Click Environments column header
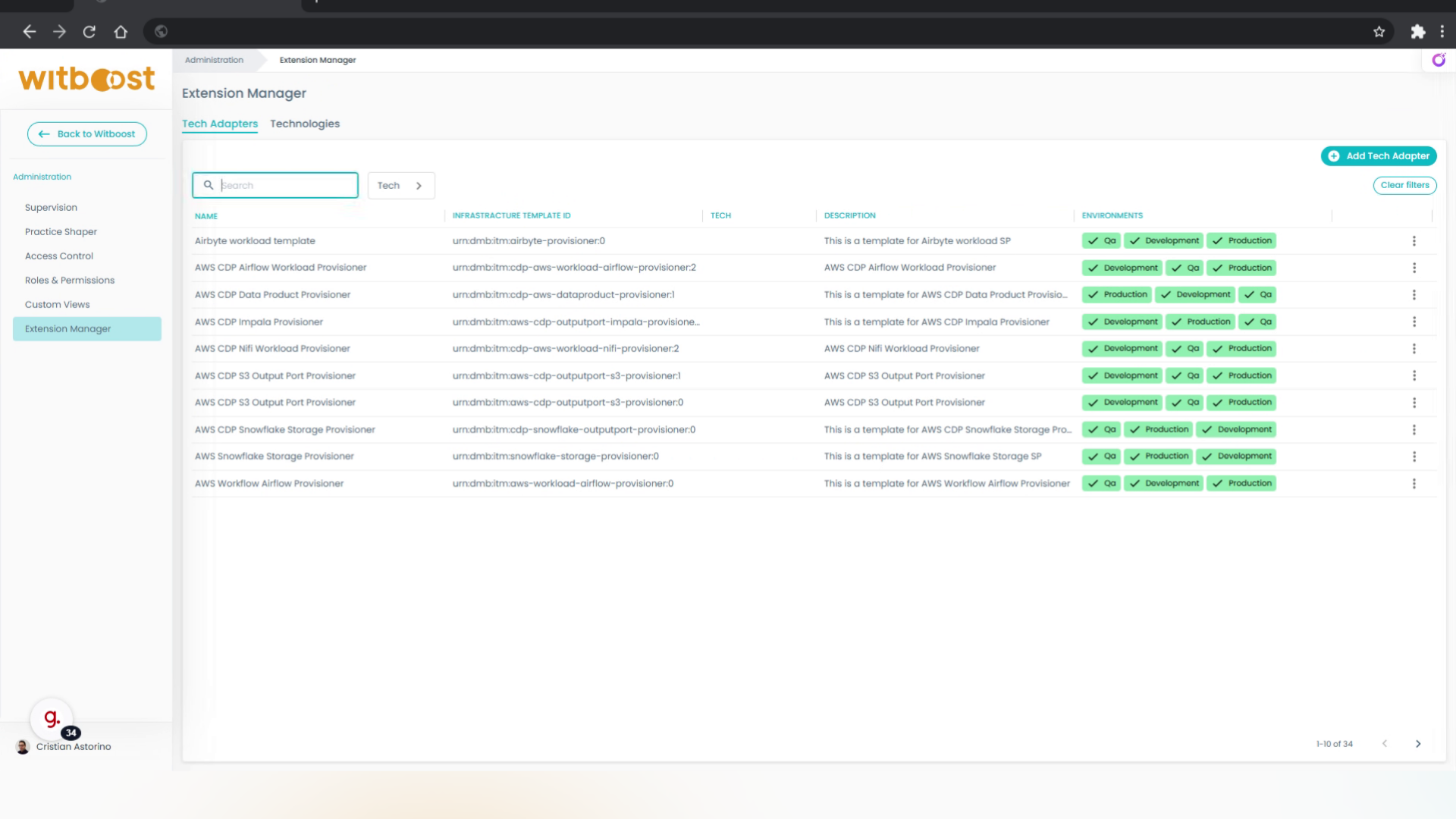The width and height of the screenshot is (1456, 819). click(1112, 216)
